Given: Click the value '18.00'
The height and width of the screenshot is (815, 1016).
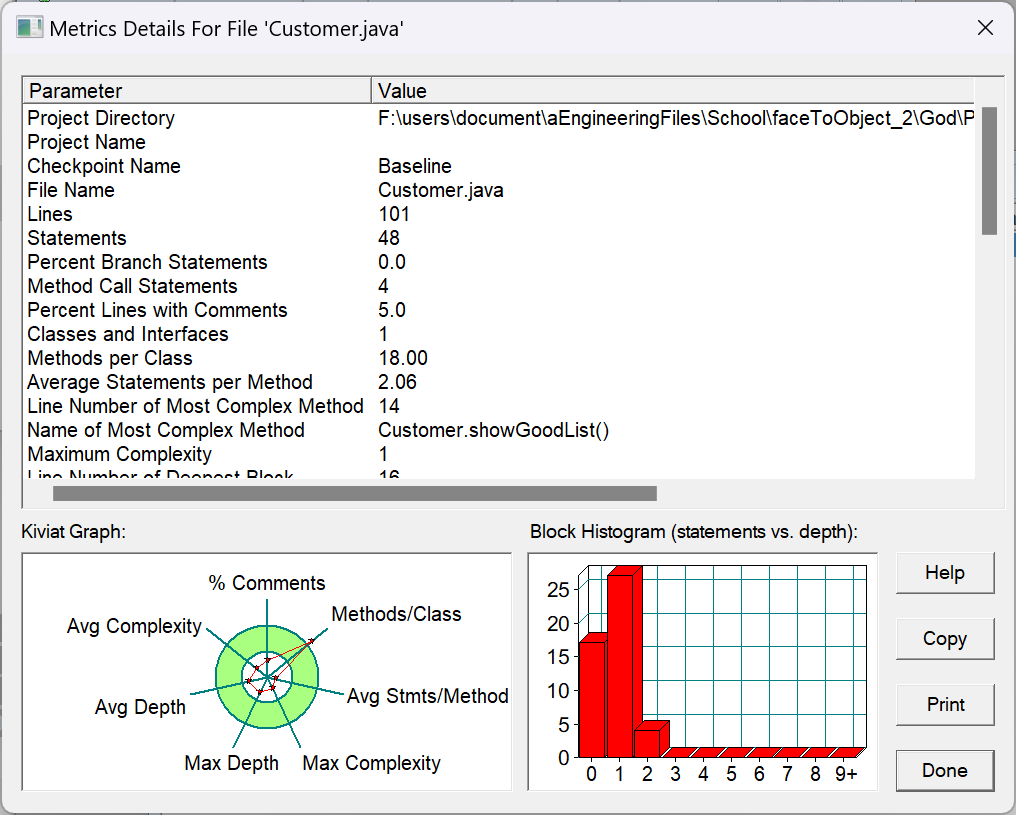Looking at the screenshot, I should coord(403,358).
